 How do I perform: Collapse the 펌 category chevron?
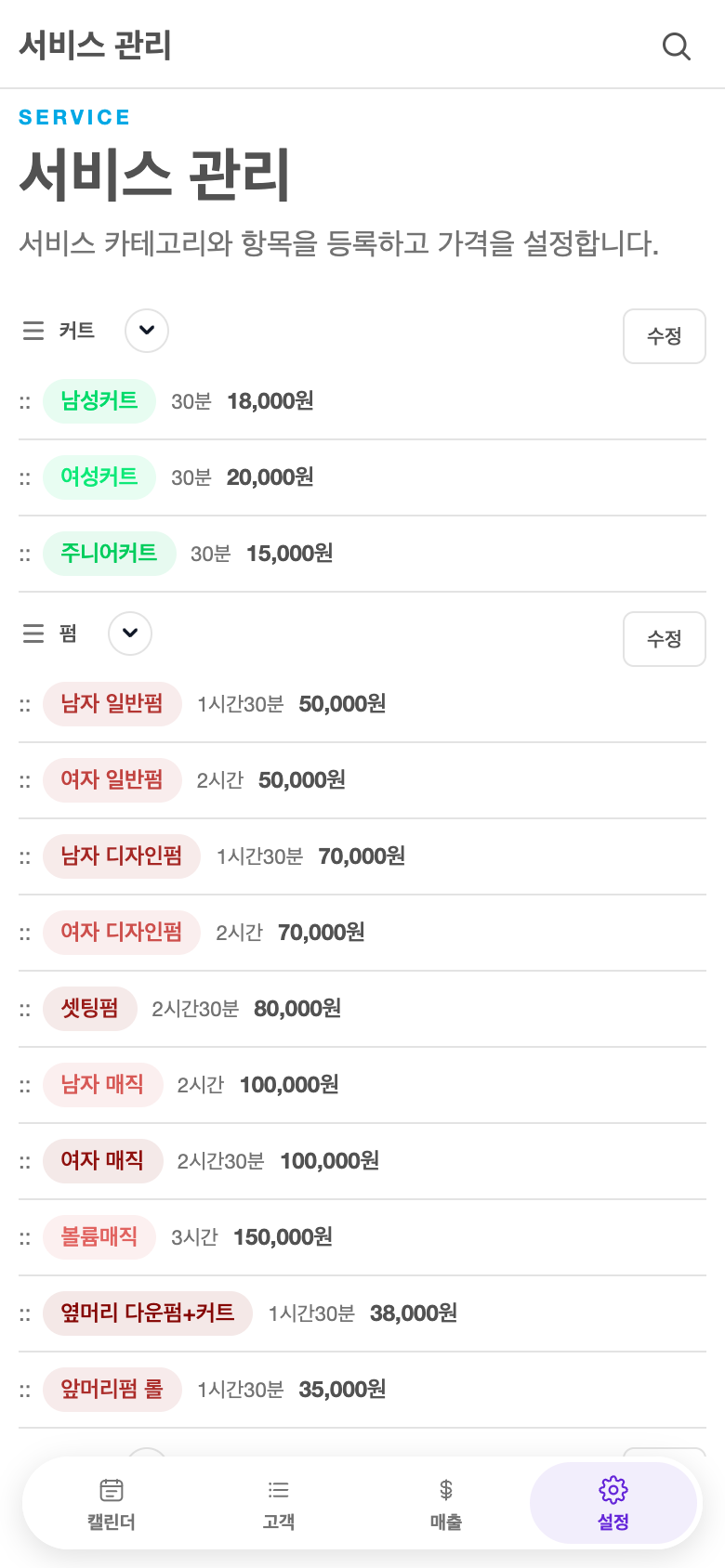pyautogui.click(x=130, y=634)
